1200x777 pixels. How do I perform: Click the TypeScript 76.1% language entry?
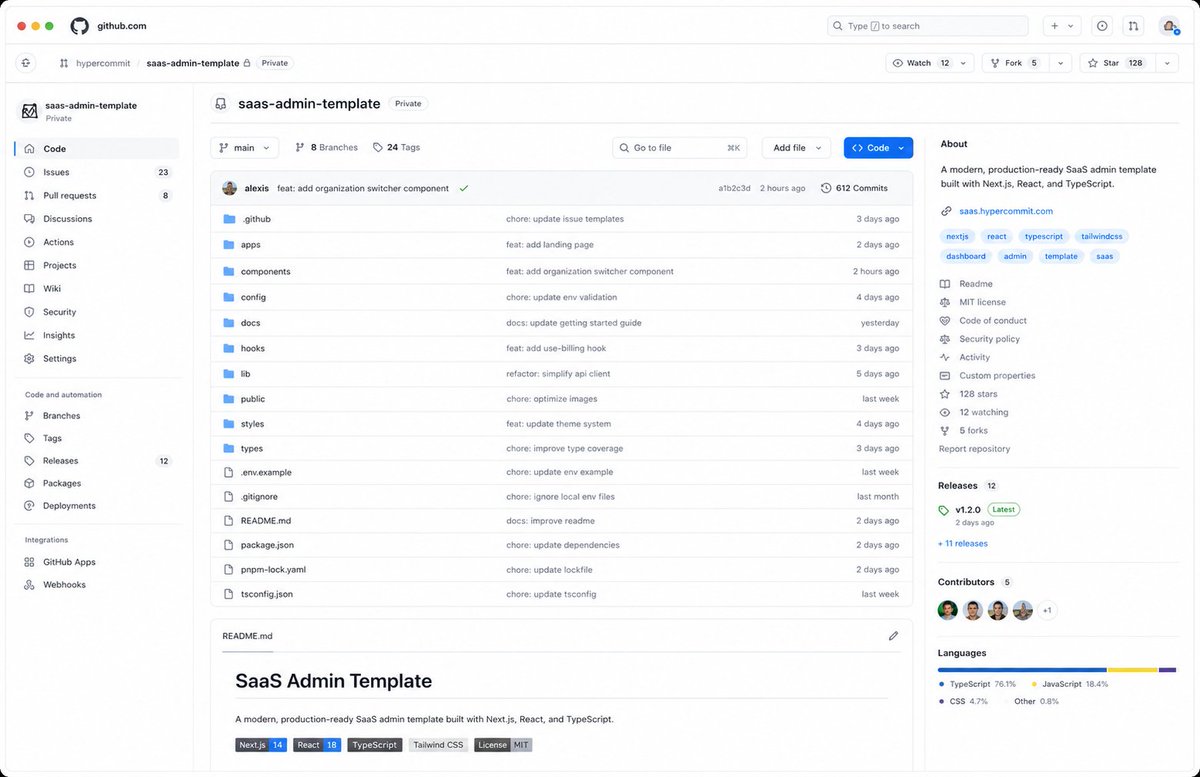click(x=977, y=684)
